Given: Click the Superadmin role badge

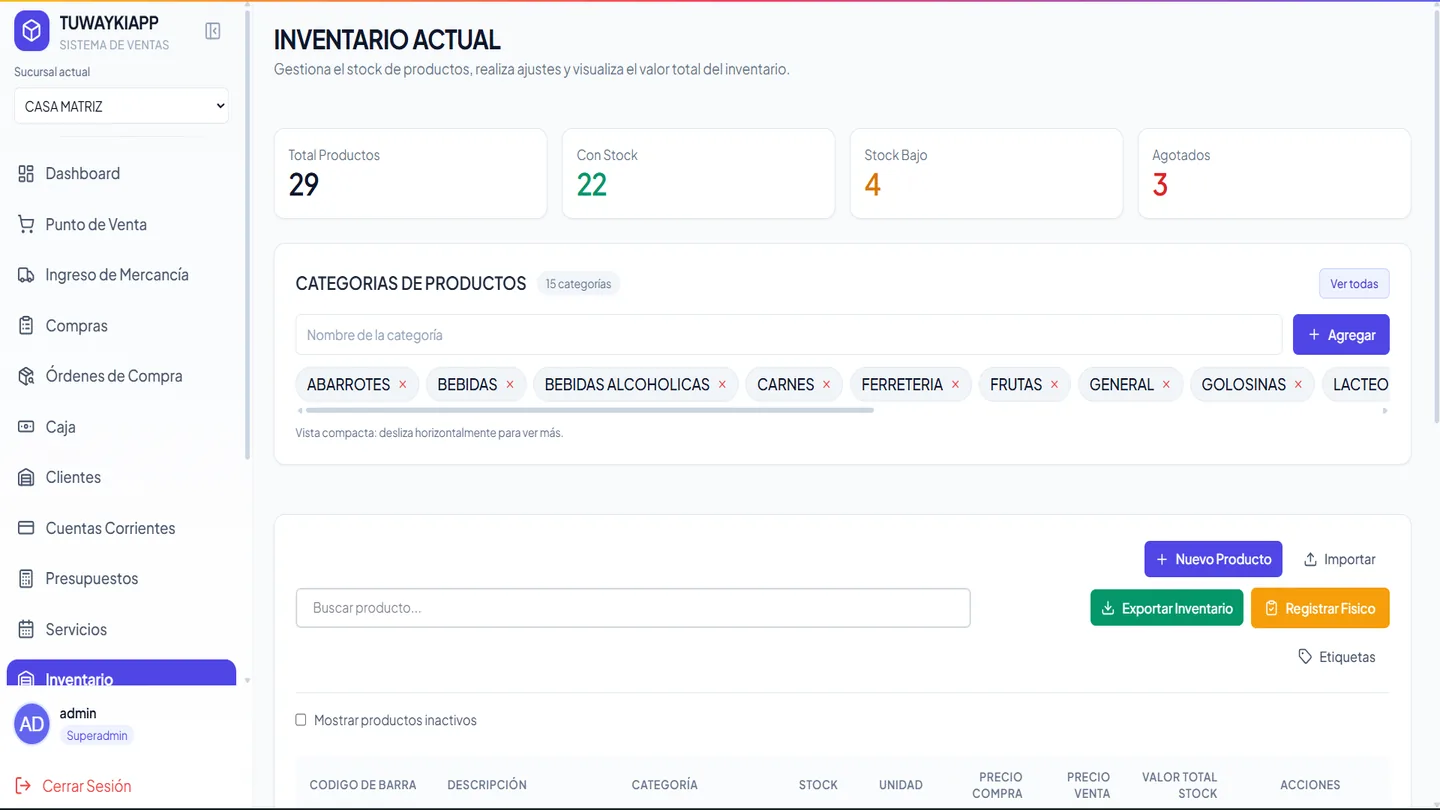Looking at the screenshot, I should click(x=97, y=736).
